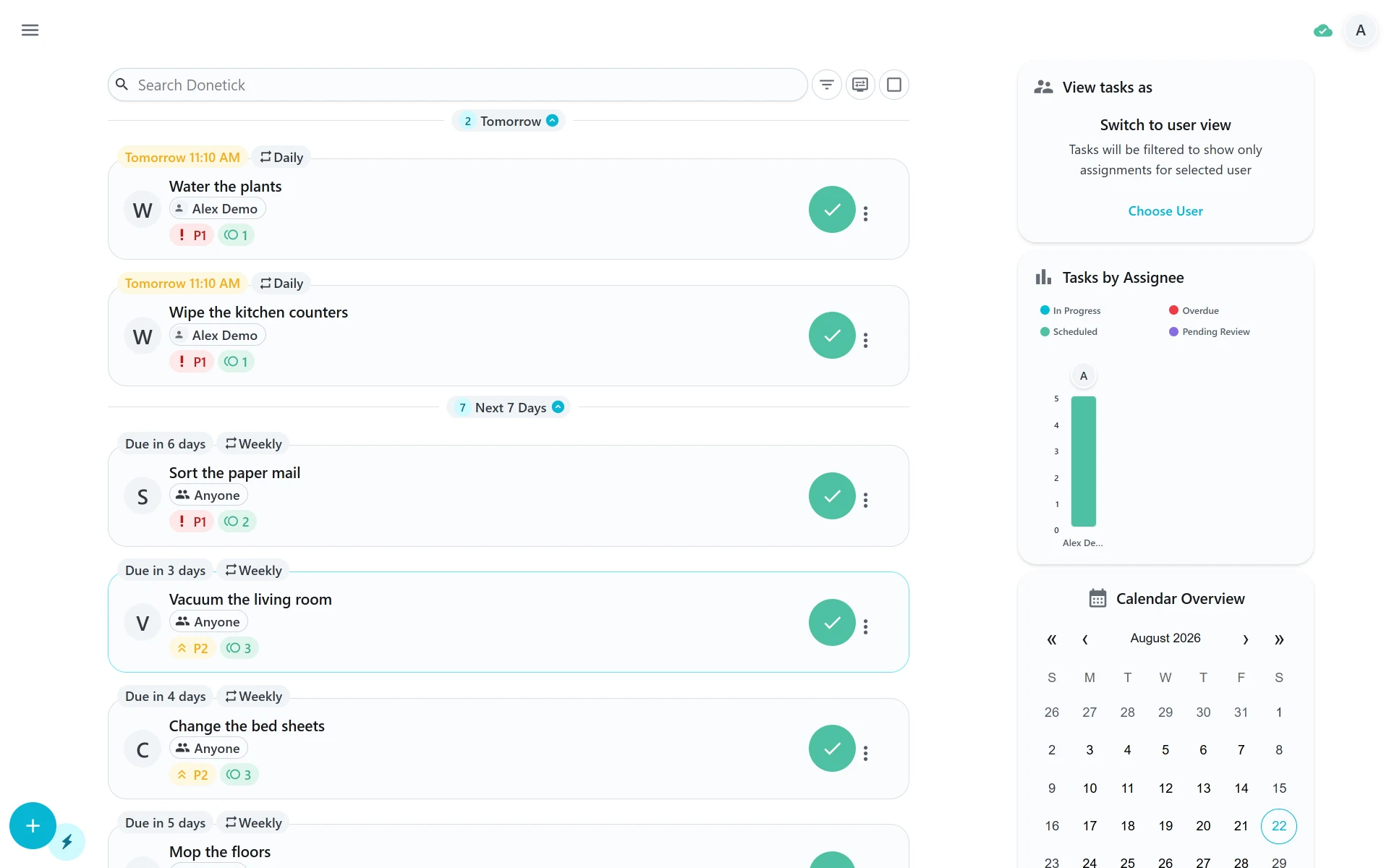Toggle multi-select mode square icon
1389x868 pixels.
tap(894, 85)
